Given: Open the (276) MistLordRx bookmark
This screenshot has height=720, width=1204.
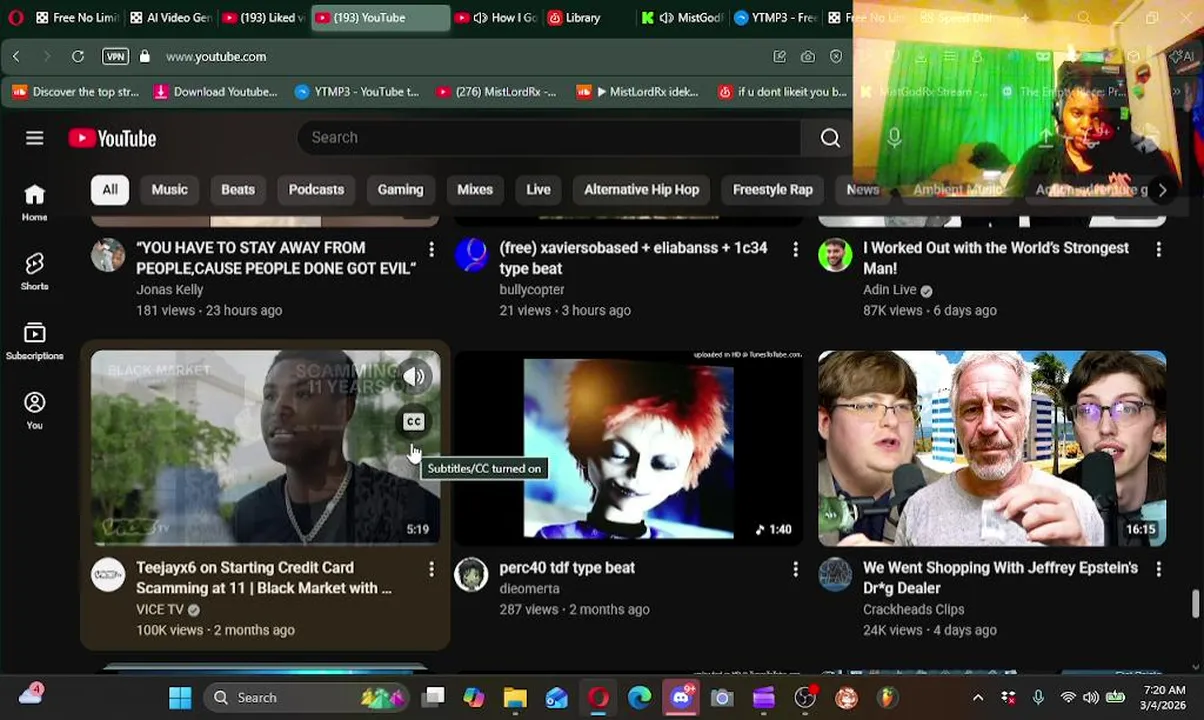Looking at the screenshot, I should point(496,92).
